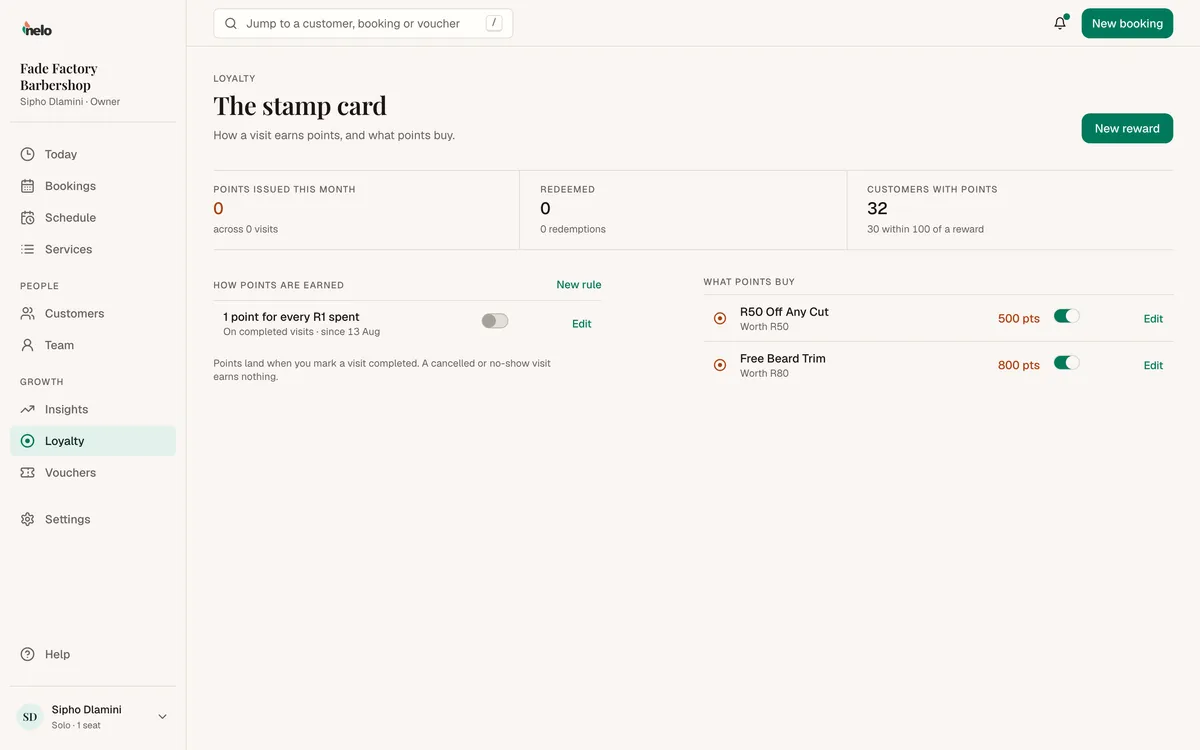Click the Services list icon
This screenshot has height=750, width=1200.
(x=27, y=249)
